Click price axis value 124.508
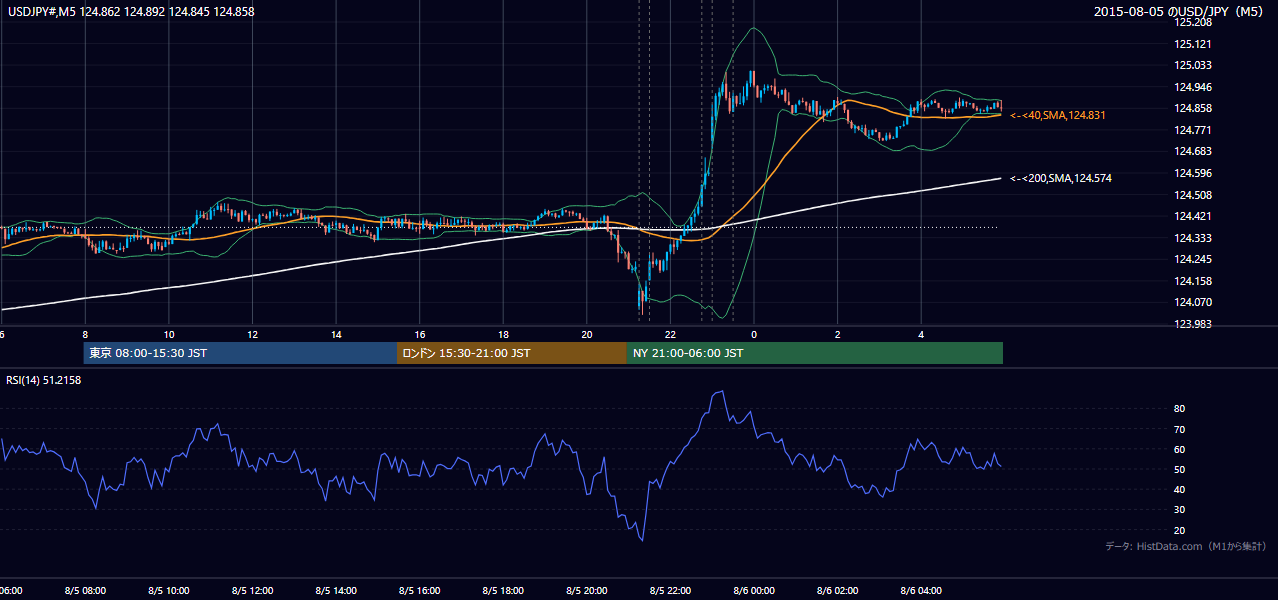The width and height of the screenshot is (1278, 600). tap(1193, 195)
